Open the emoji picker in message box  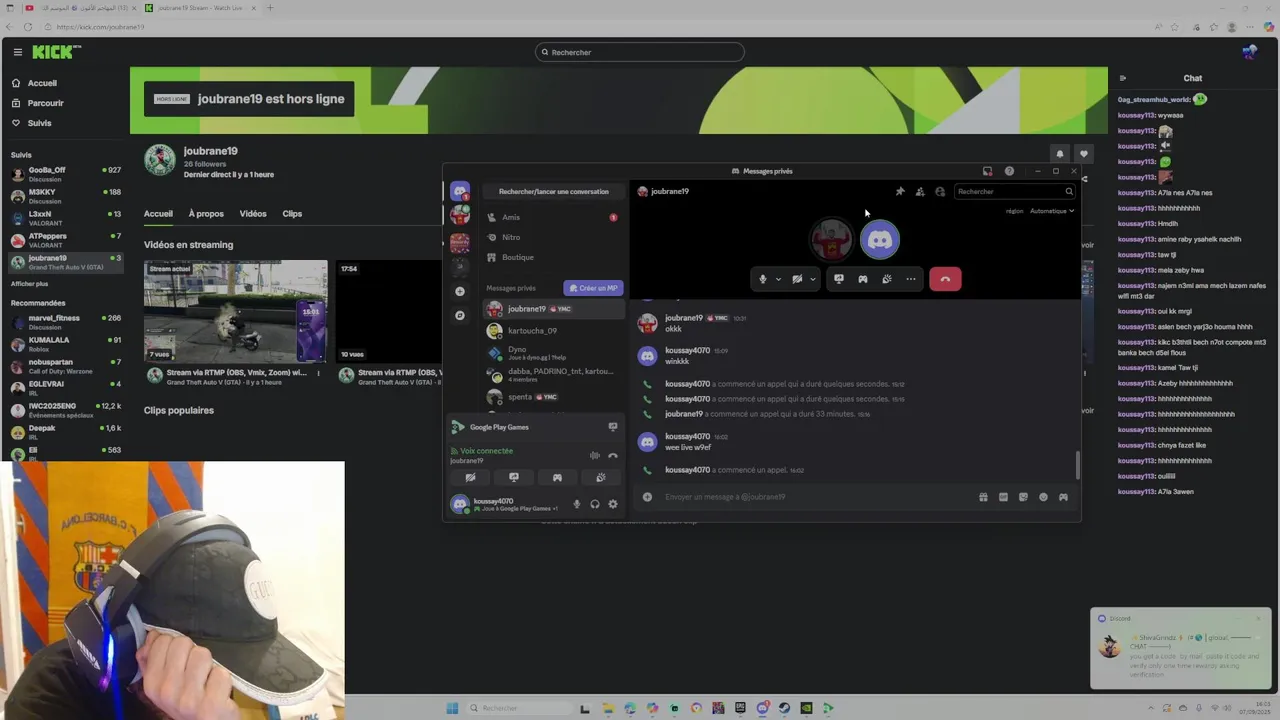point(1043,497)
